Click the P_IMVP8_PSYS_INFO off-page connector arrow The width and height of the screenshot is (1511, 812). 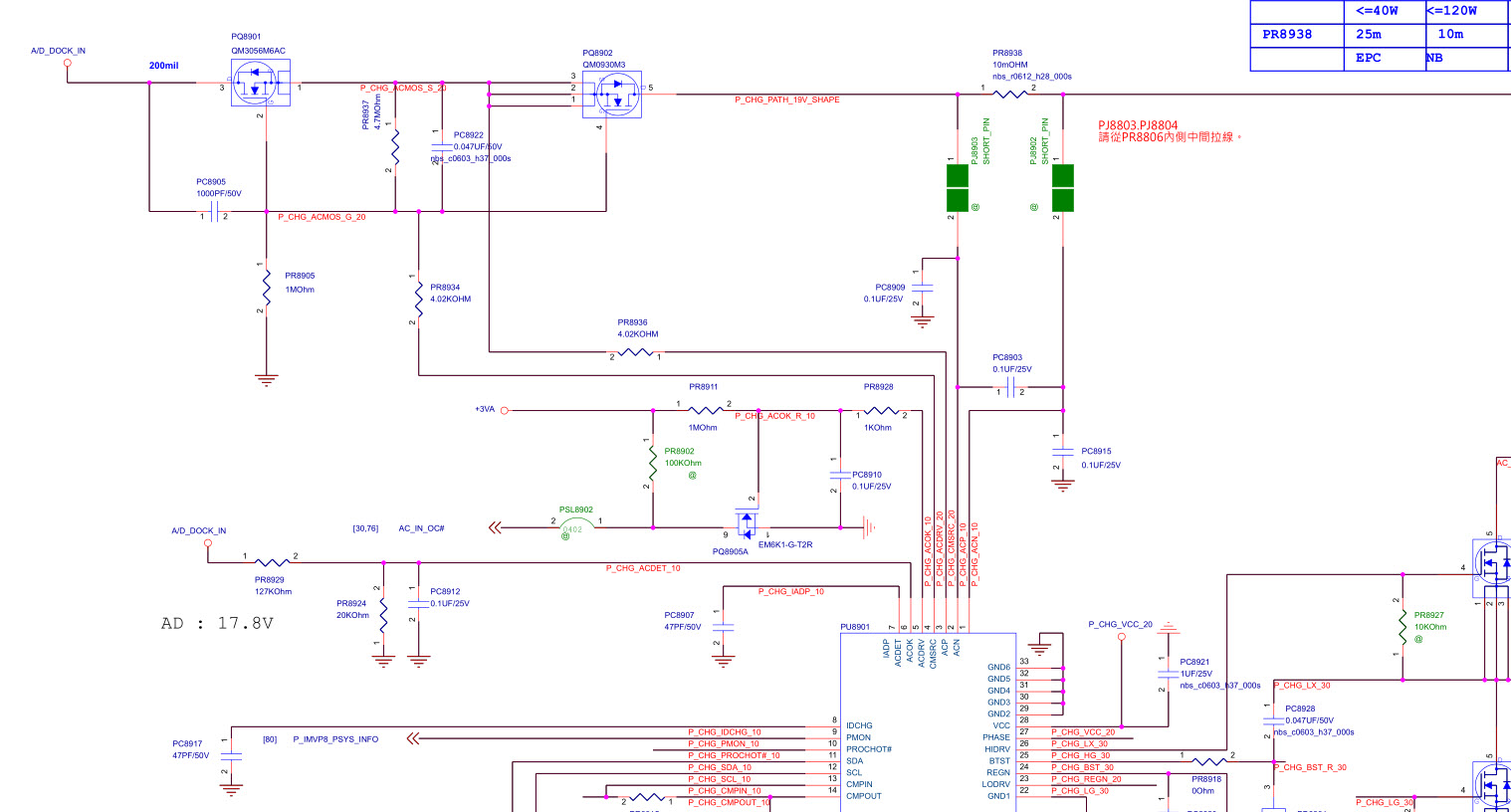point(413,738)
